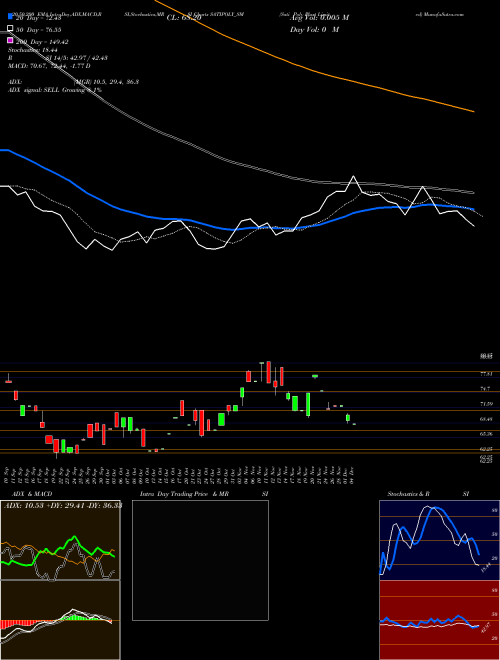This screenshot has height=660, width=500.
Task: Click the magenta 200 Day legend swatch
Action: coord(11,40)
